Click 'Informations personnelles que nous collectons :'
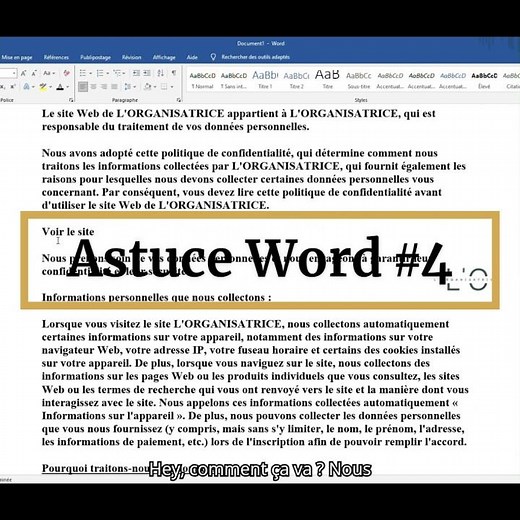 [156, 297]
